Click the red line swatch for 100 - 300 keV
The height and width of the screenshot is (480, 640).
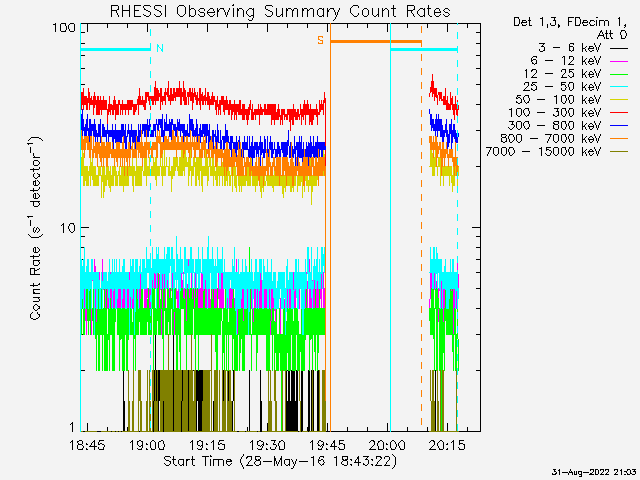pyautogui.click(x=619, y=113)
